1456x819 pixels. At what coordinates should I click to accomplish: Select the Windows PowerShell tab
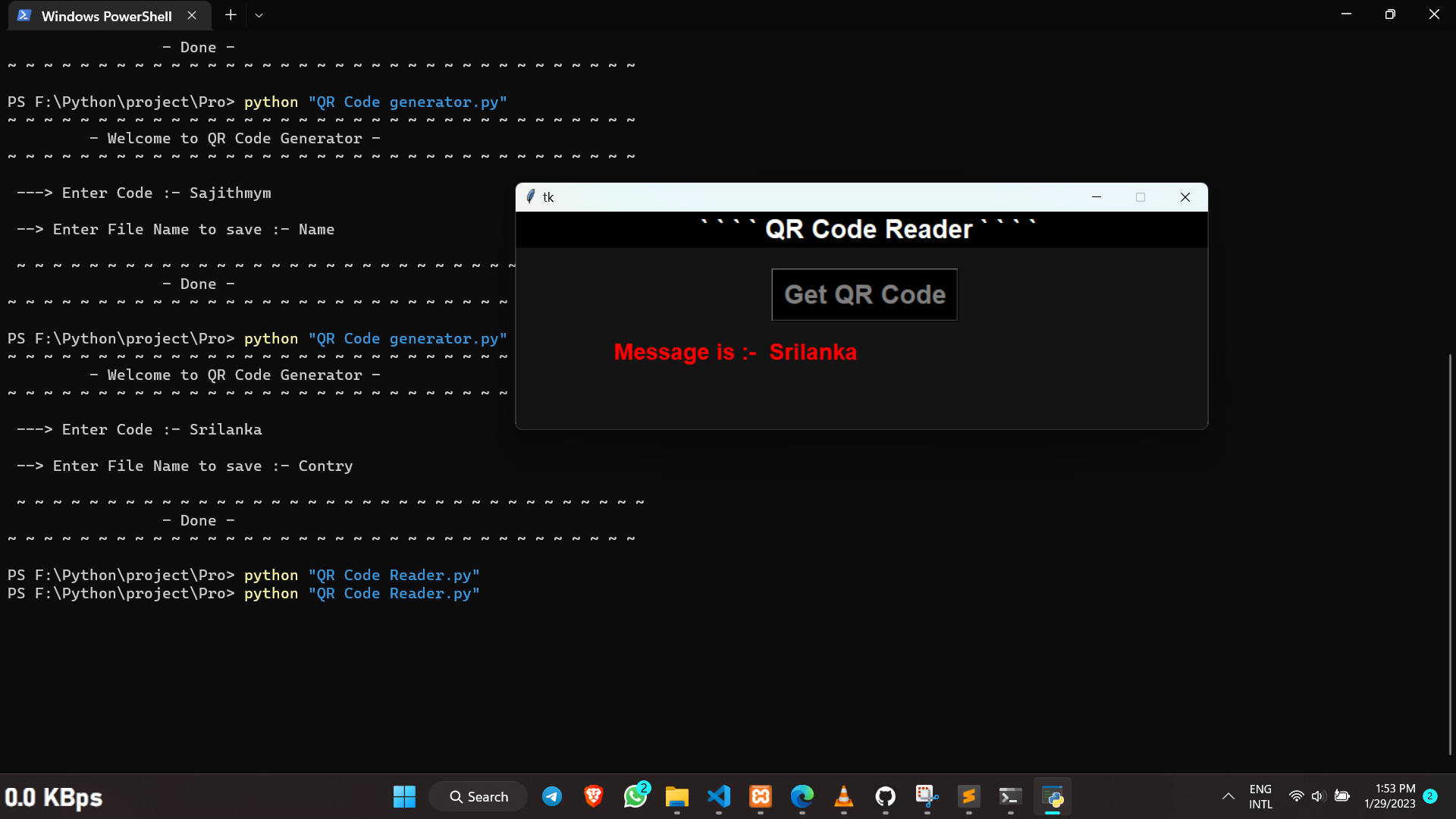[x=106, y=16]
